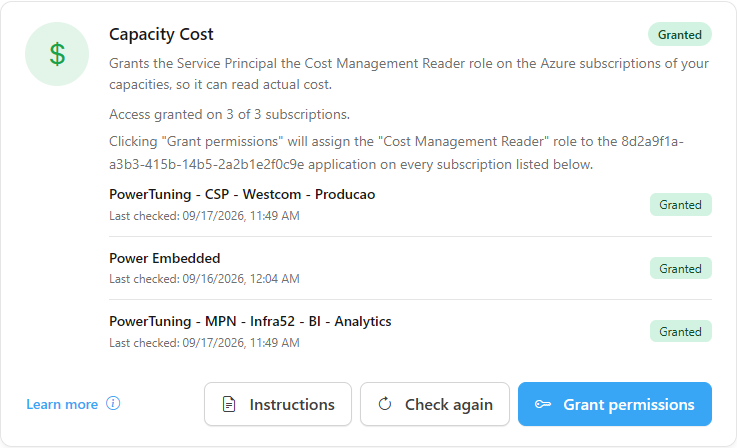Click 'Access granted on 3 of 3 subscriptions' text

[x=229, y=114]
